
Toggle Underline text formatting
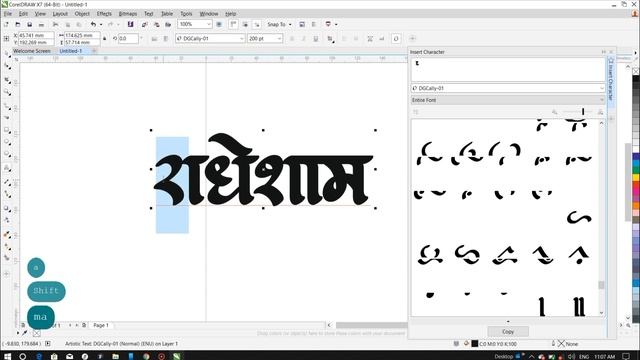click(x=316, y=39)
